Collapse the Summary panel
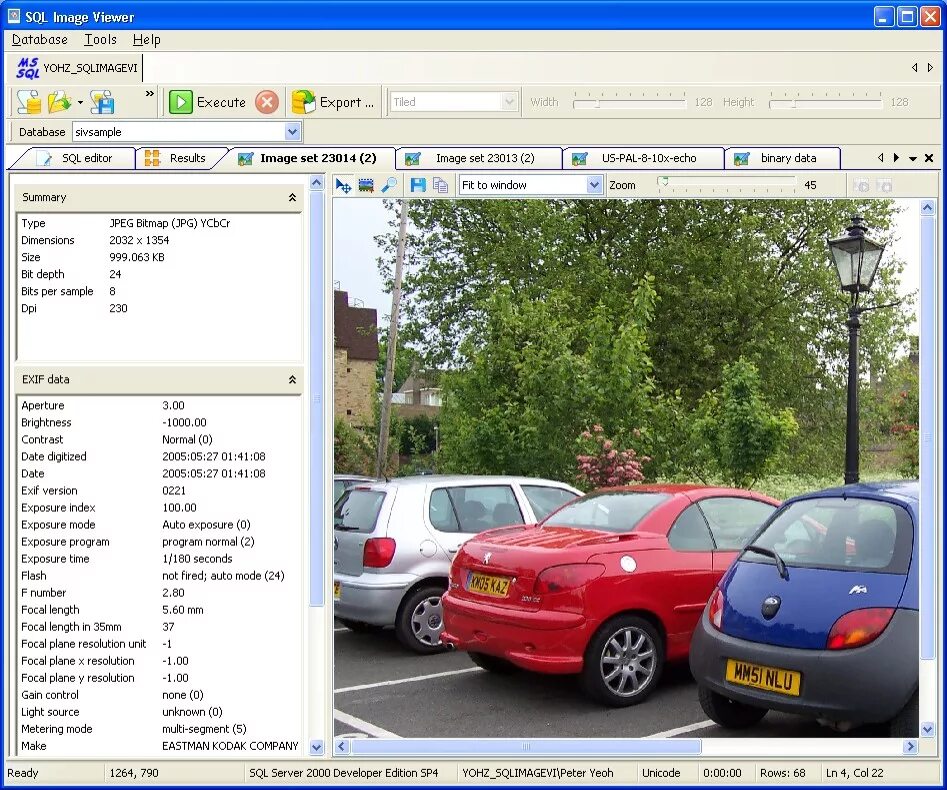 click(x=292, y=198)
